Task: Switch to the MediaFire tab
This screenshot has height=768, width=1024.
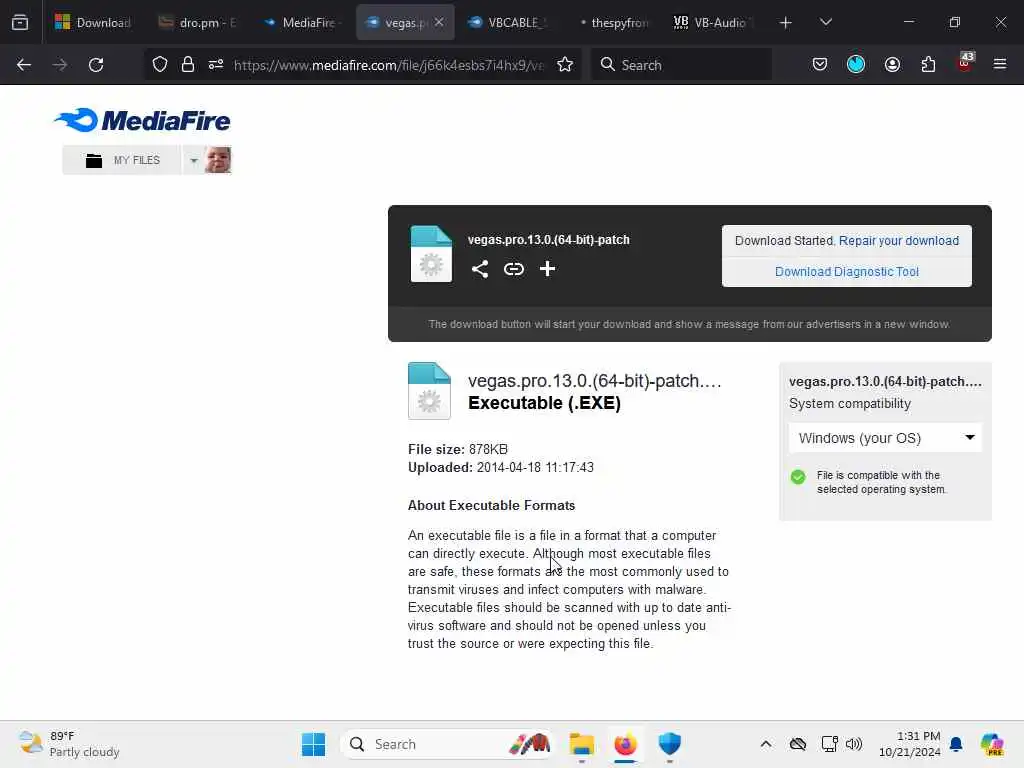Action: pyautogui.click(x=302, y=22)
